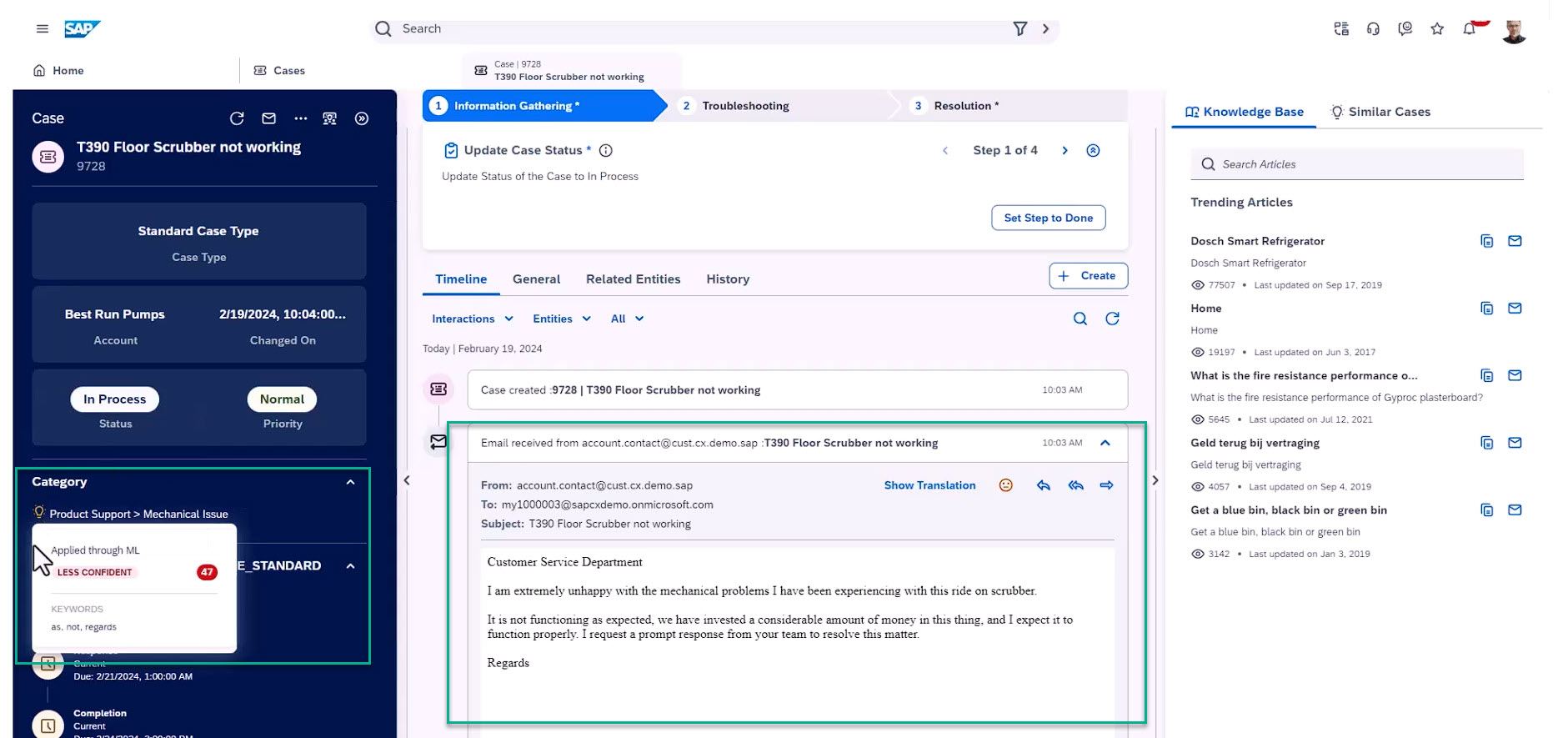1568x738 pixels.
Task: Open the History tab
Action: [728, 279]
